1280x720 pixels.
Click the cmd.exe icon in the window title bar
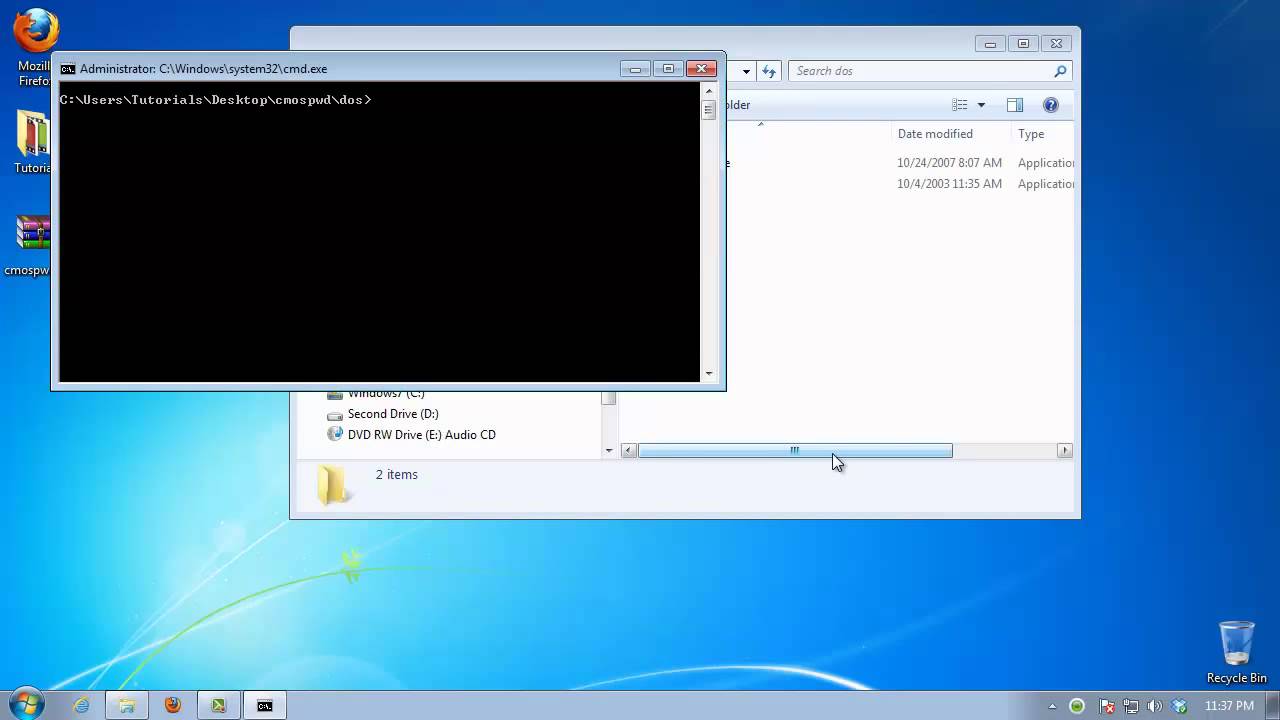68,69
